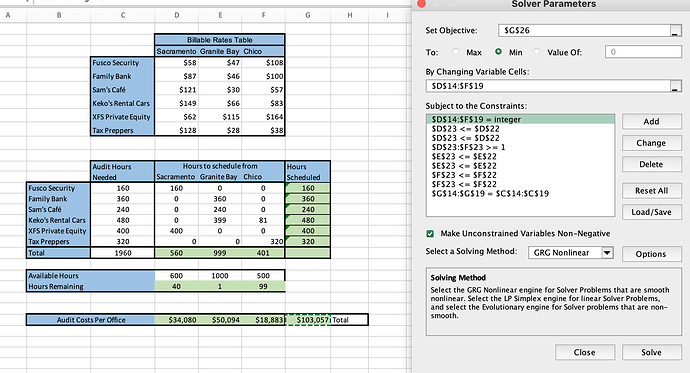This screenshot has height=373, width=690.
Task: Click the total cost cell $103,057
Action: (308, 320)
